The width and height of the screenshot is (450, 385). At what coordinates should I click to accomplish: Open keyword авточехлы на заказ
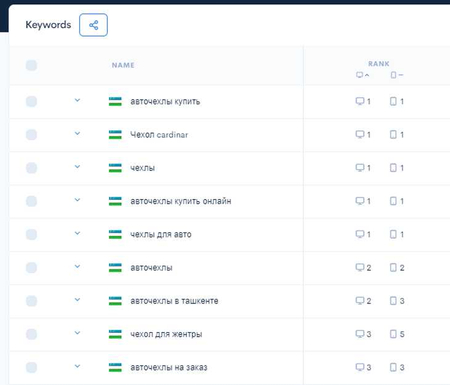[169, 367]
